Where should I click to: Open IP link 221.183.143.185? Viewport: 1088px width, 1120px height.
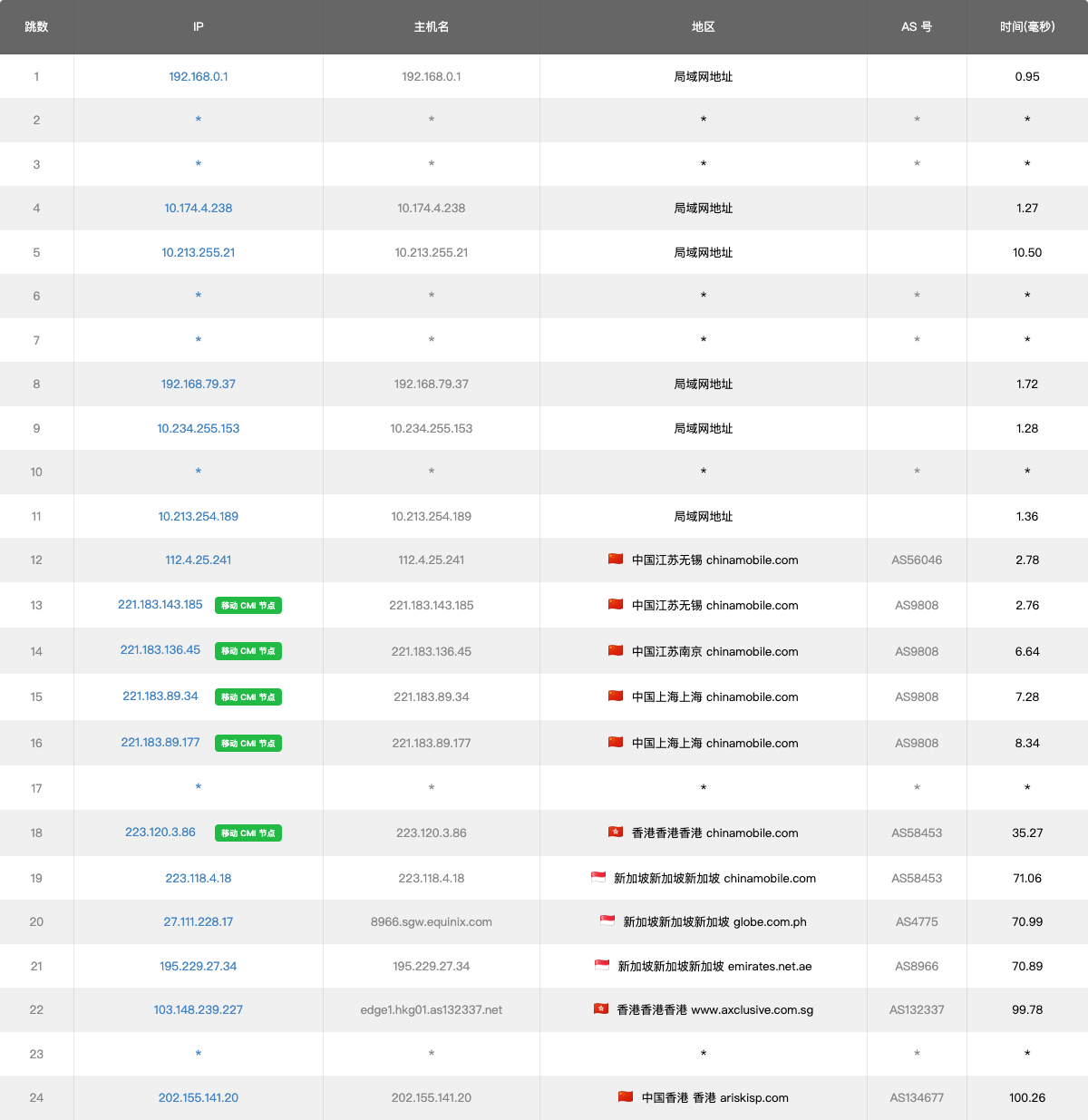[x=160, y=604]
